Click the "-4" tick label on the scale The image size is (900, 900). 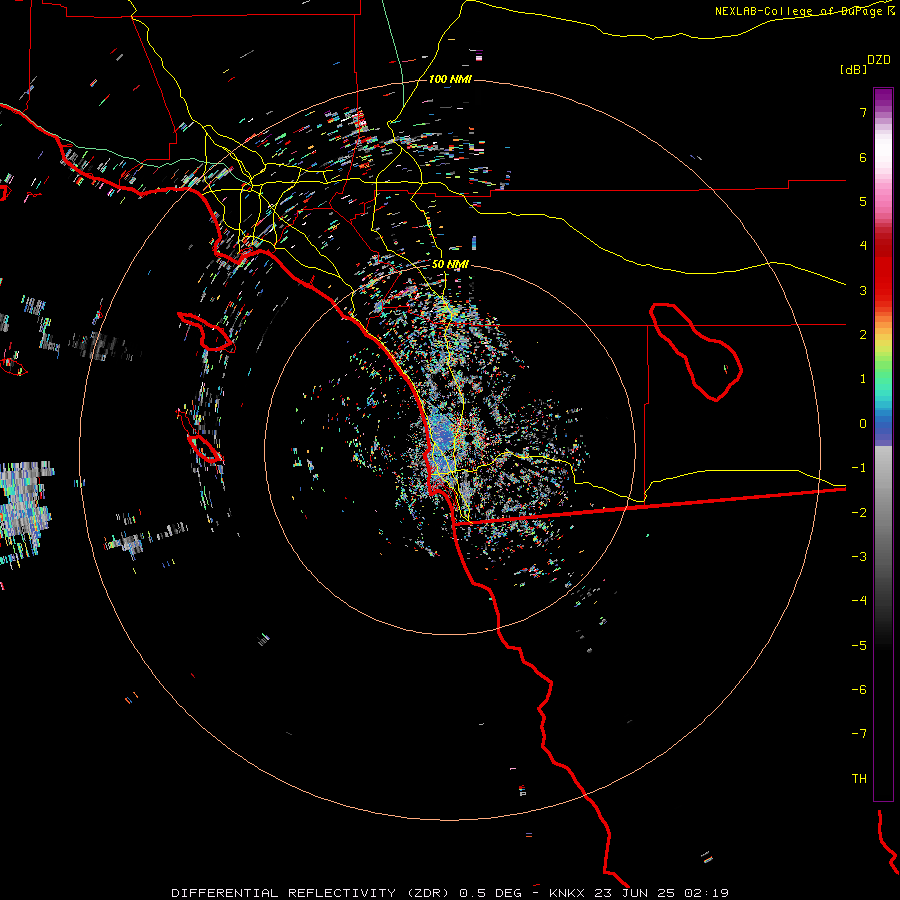click(x=859, y=601)
